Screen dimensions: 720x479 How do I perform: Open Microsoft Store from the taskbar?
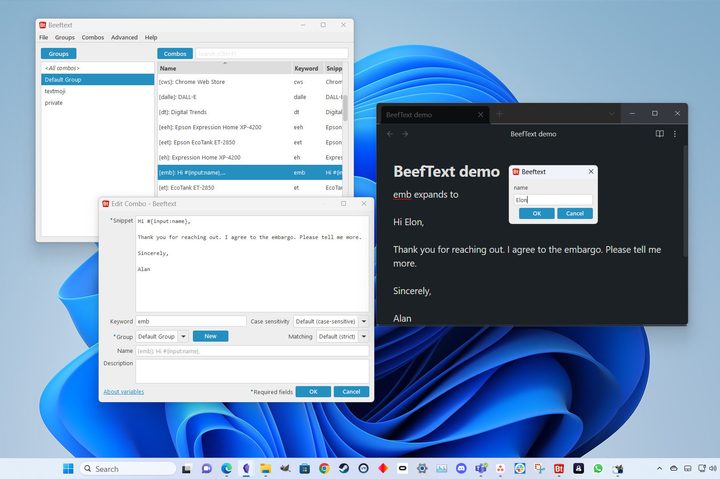(304, 468)
